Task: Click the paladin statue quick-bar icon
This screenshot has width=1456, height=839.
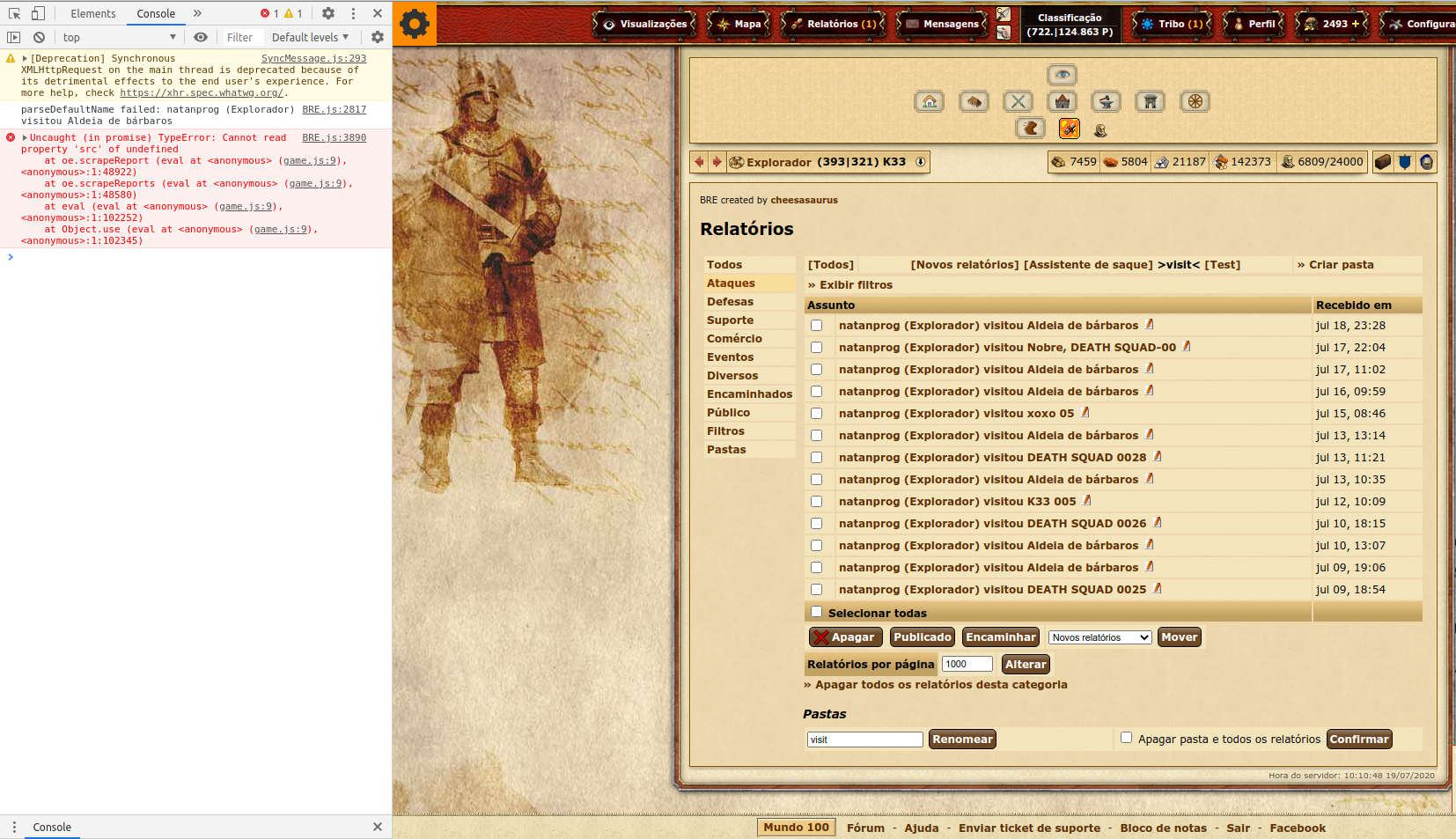Action: [x=1100, y=130]
